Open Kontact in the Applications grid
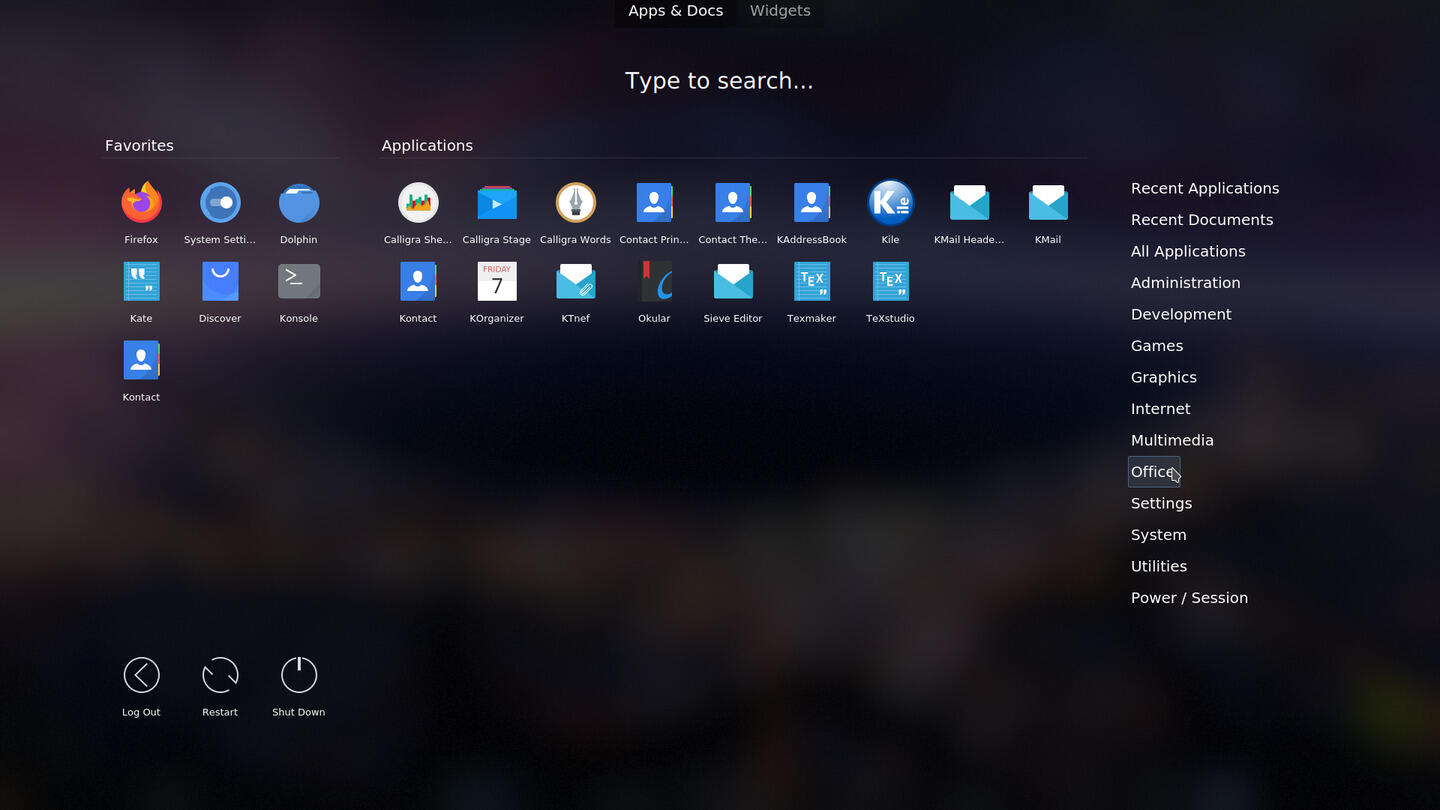Image resolution: width=1440 pixels, height=810 pixels. coord(418,291)
